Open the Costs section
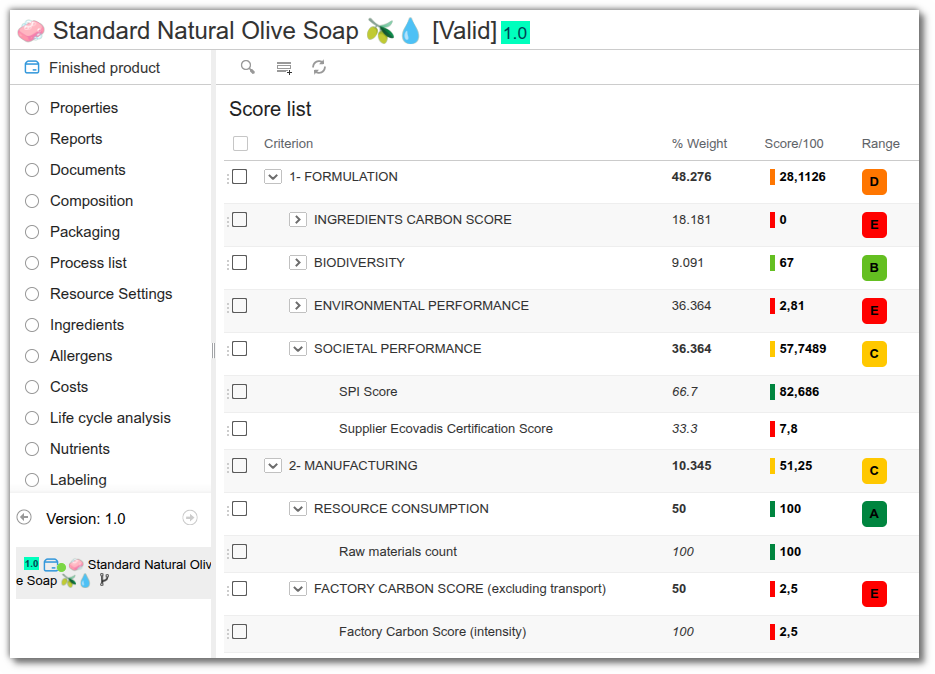Screen dimensions: 935x674 [x=69, y=387]
